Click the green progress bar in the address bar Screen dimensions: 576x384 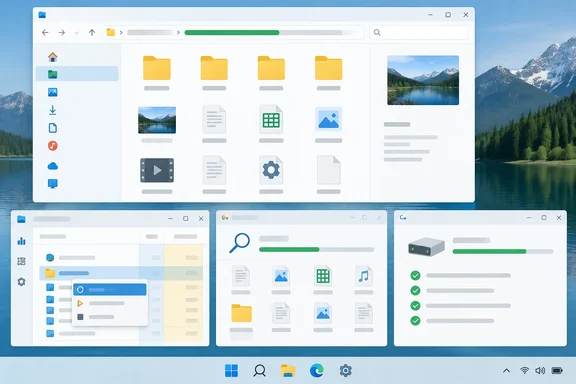coord(232,33)
